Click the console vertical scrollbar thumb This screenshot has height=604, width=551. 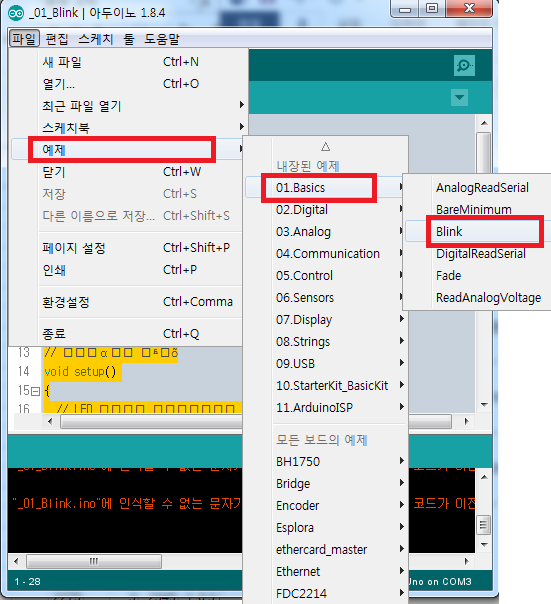484,525
